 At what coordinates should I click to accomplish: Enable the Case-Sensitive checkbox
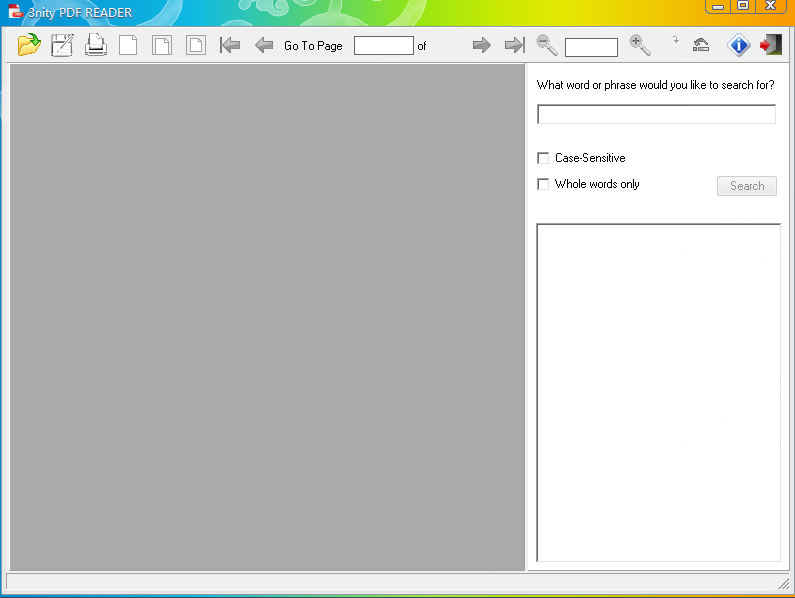543,158
